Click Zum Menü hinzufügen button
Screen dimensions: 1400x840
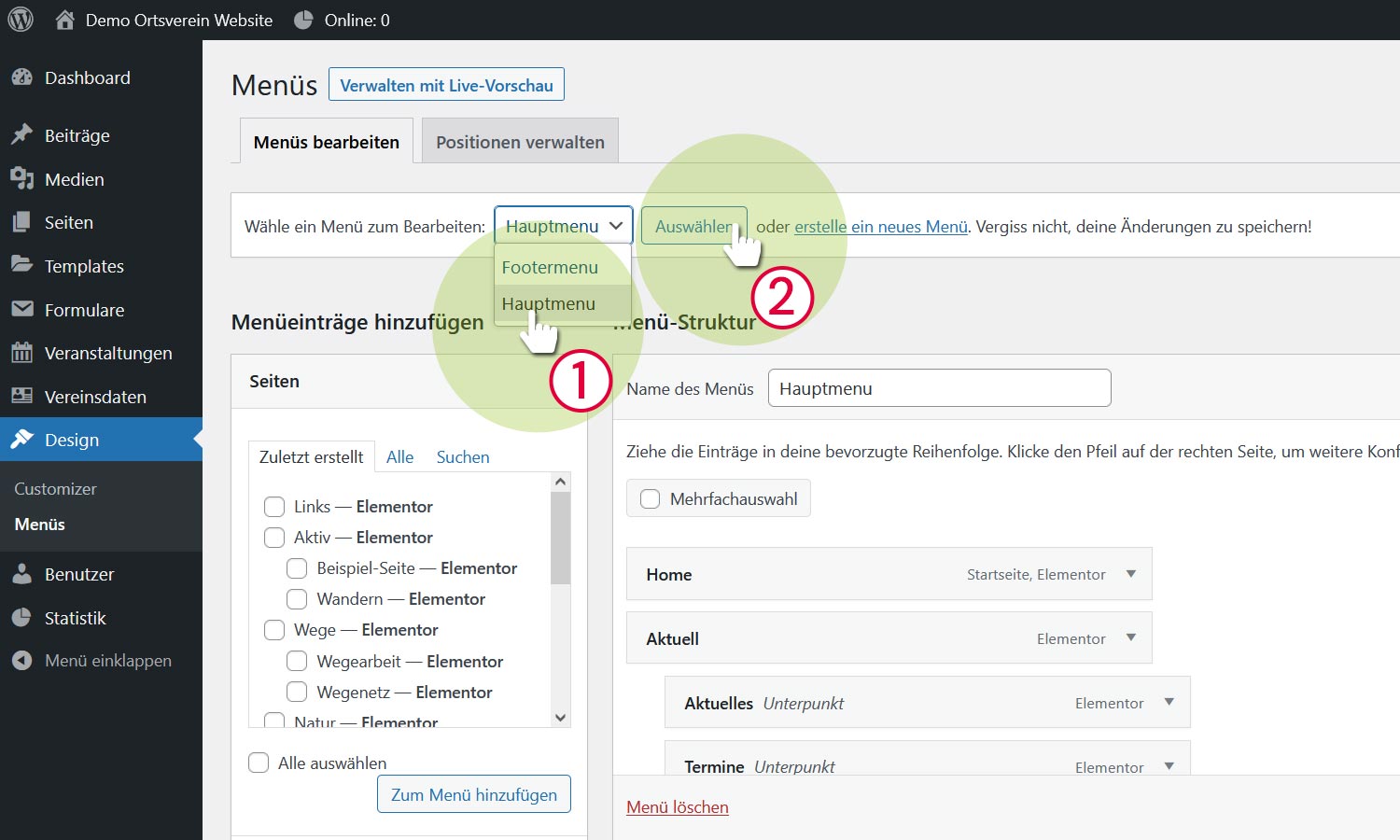click(474, 794)
